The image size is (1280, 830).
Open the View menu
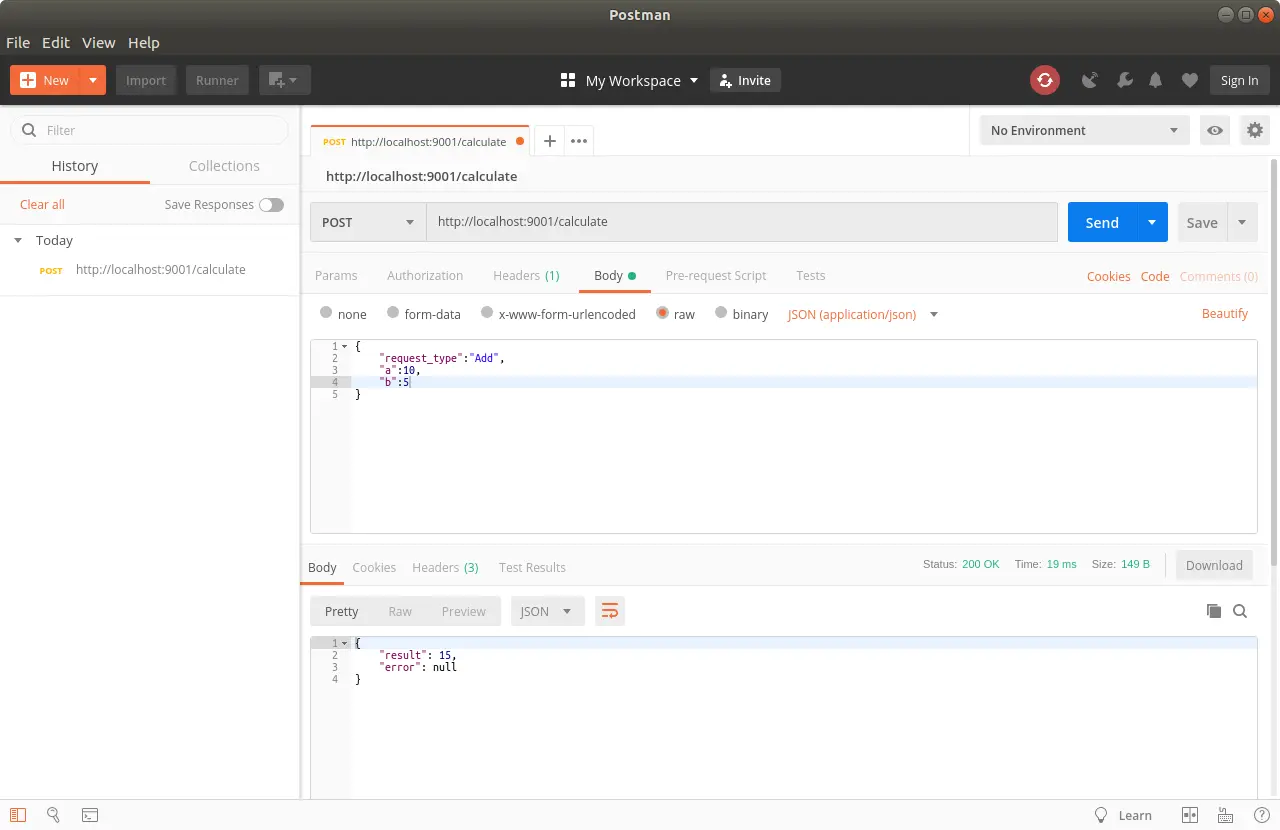[99, 42]
